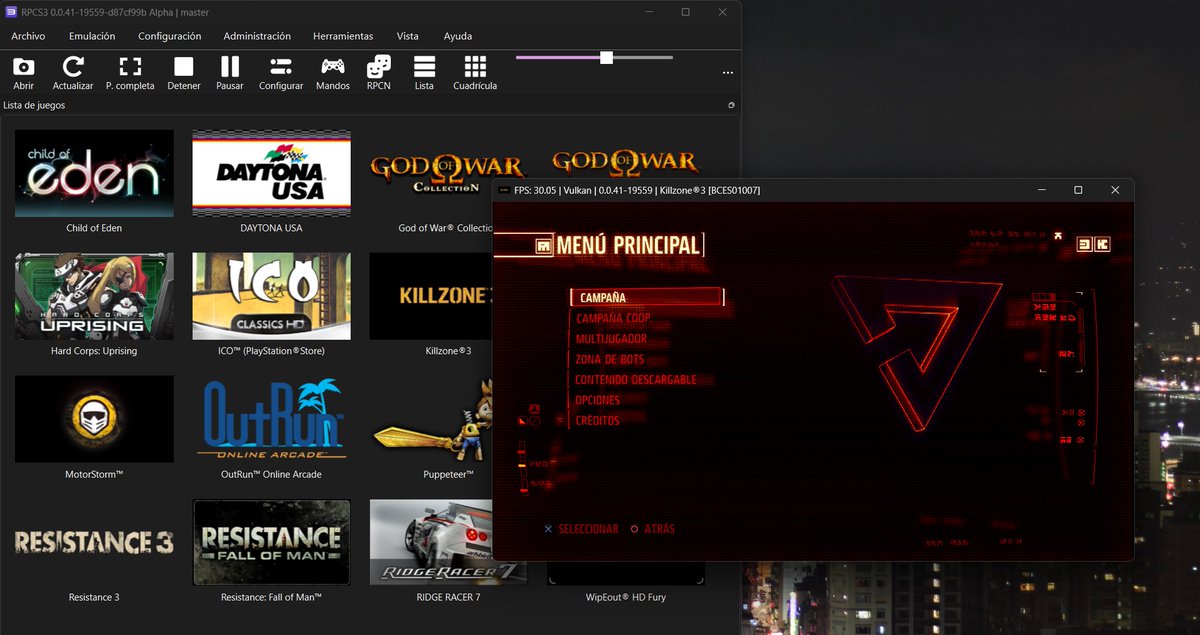The height and width of the screenshot is (635, 1200).
Task: Select the Puppeteer game thumbnail
Action: coord(431,419)
